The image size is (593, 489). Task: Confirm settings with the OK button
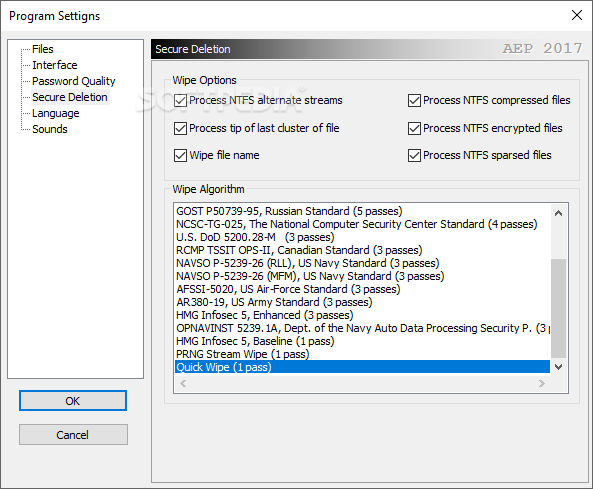73,401
